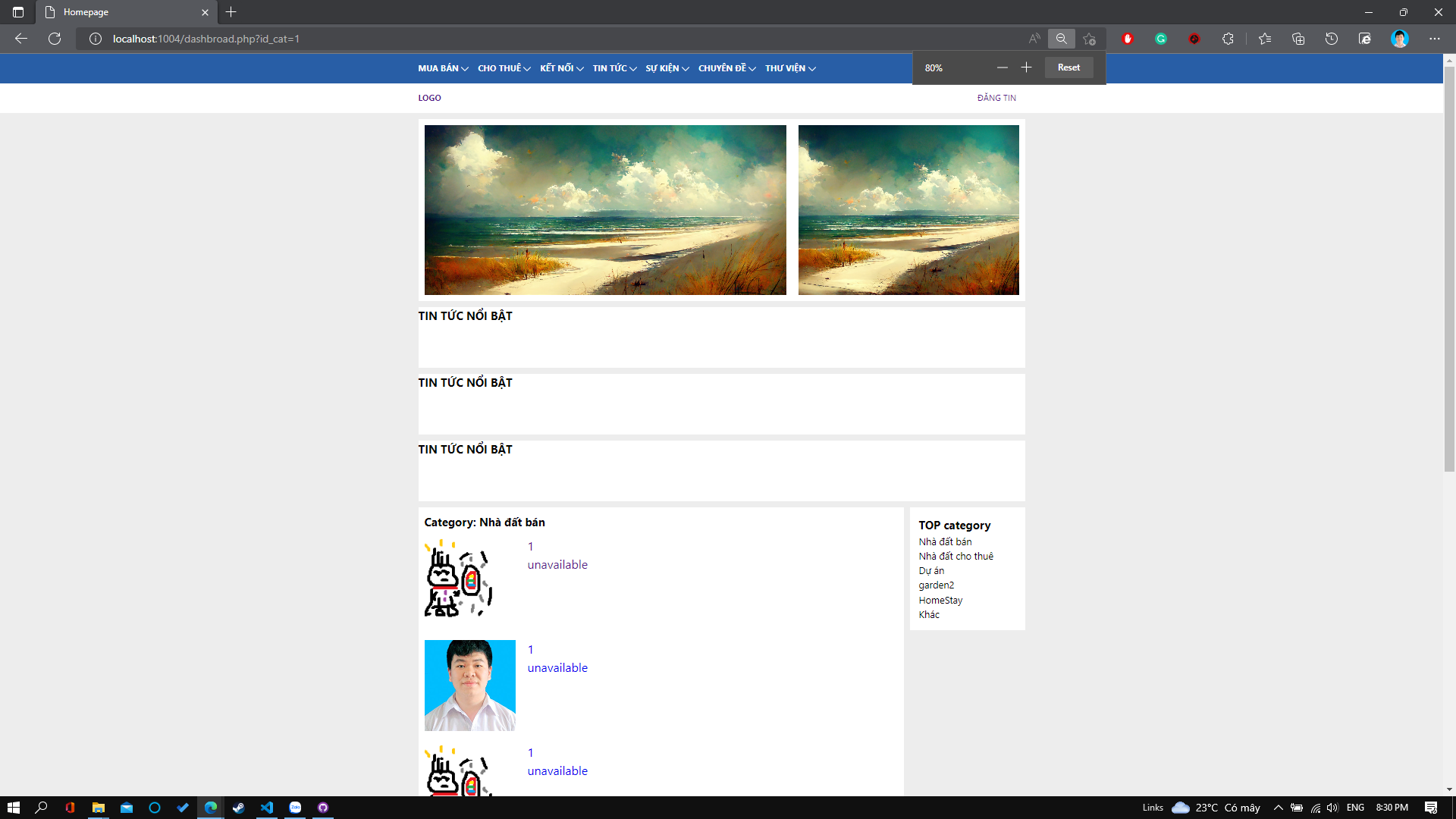Click the Reset zoom button

click(1068, 67)
